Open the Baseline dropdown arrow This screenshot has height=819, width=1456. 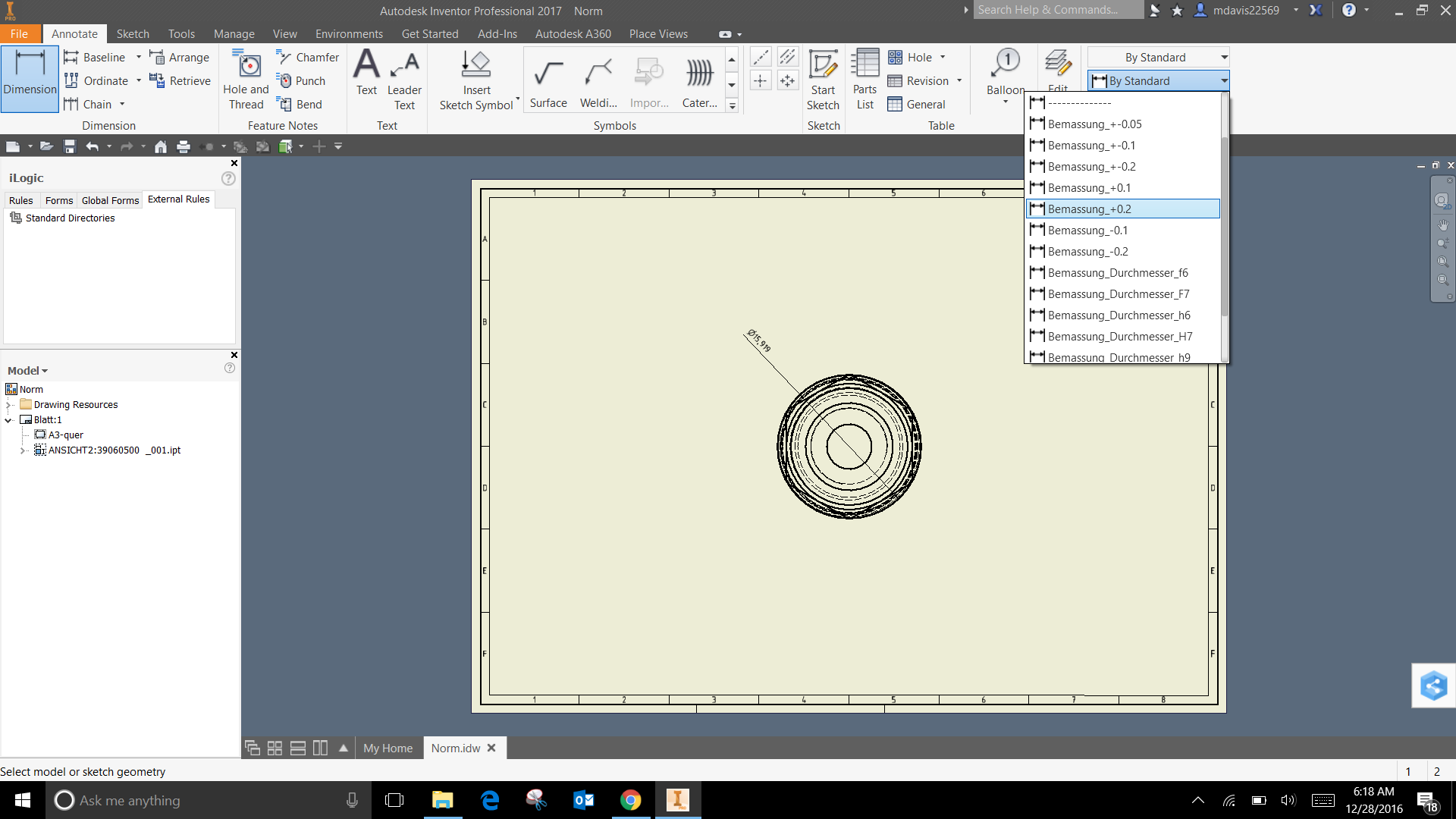139,58
